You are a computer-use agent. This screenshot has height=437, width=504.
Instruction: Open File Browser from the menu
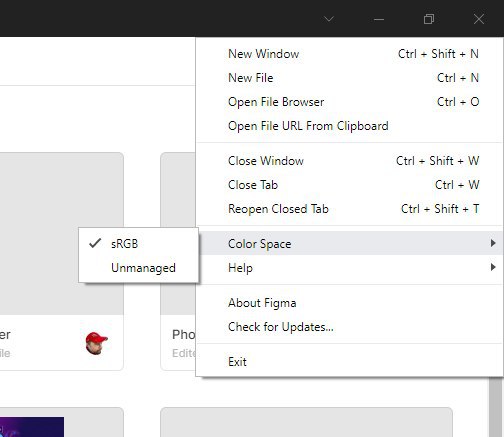(x=349, y=102)
